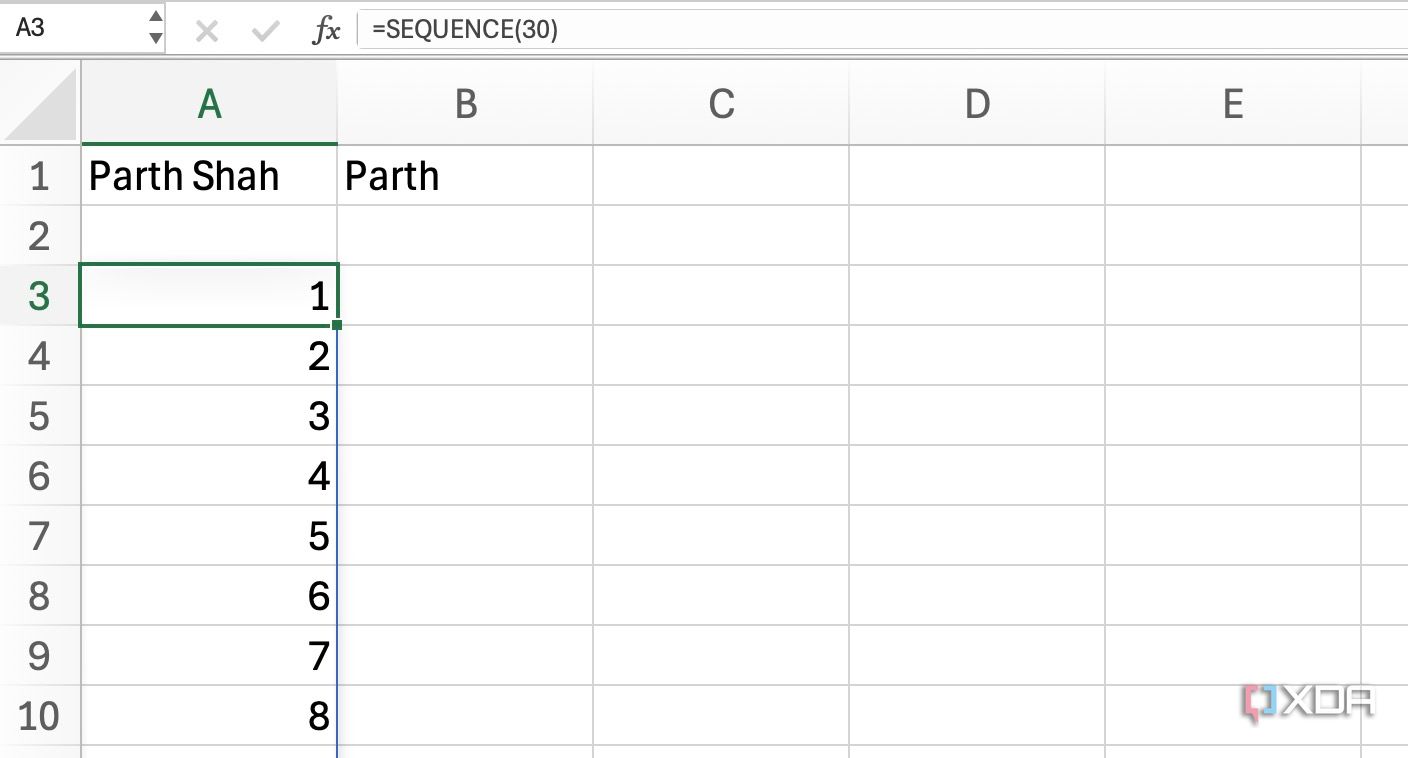This screenshot has height=758, width=1408.
Task: Click the Insert Function fx icon
Action: tap(328, 29)
